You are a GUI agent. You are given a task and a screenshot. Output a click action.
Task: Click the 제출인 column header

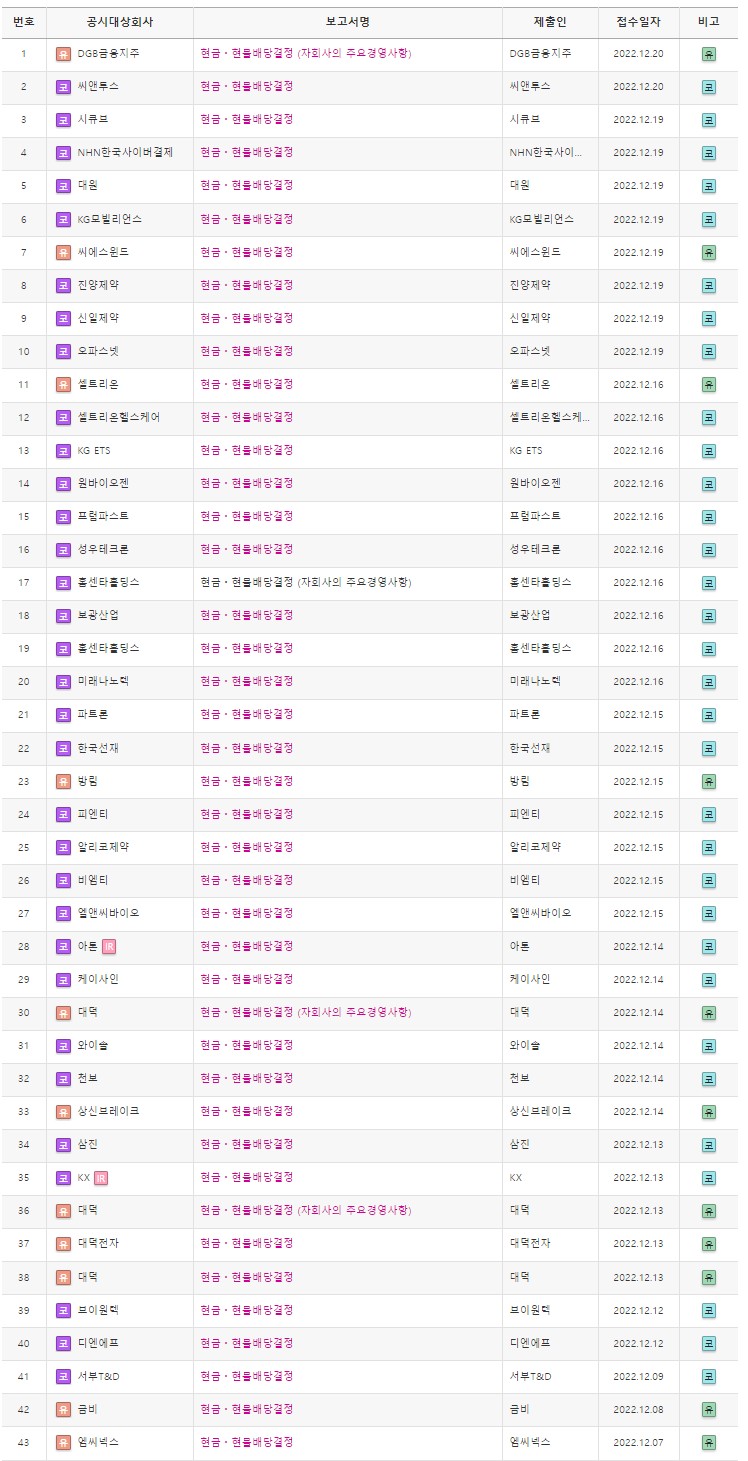coord(551,21)
